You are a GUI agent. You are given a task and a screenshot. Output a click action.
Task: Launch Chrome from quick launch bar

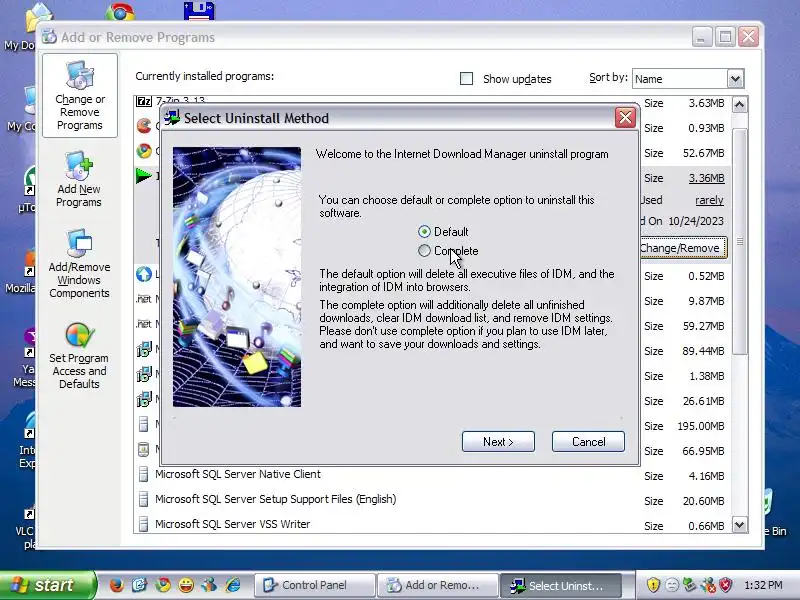coord(163,585)
